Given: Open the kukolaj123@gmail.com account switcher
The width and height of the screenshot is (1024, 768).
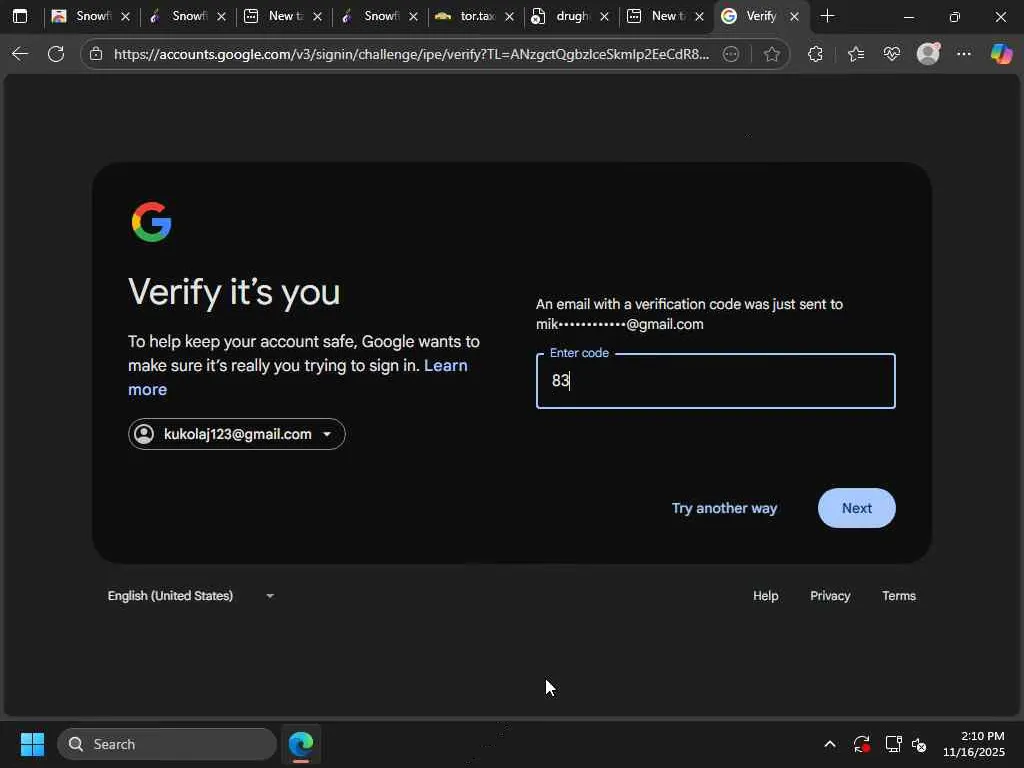Looking at the screenshot, I should [236, 434].
